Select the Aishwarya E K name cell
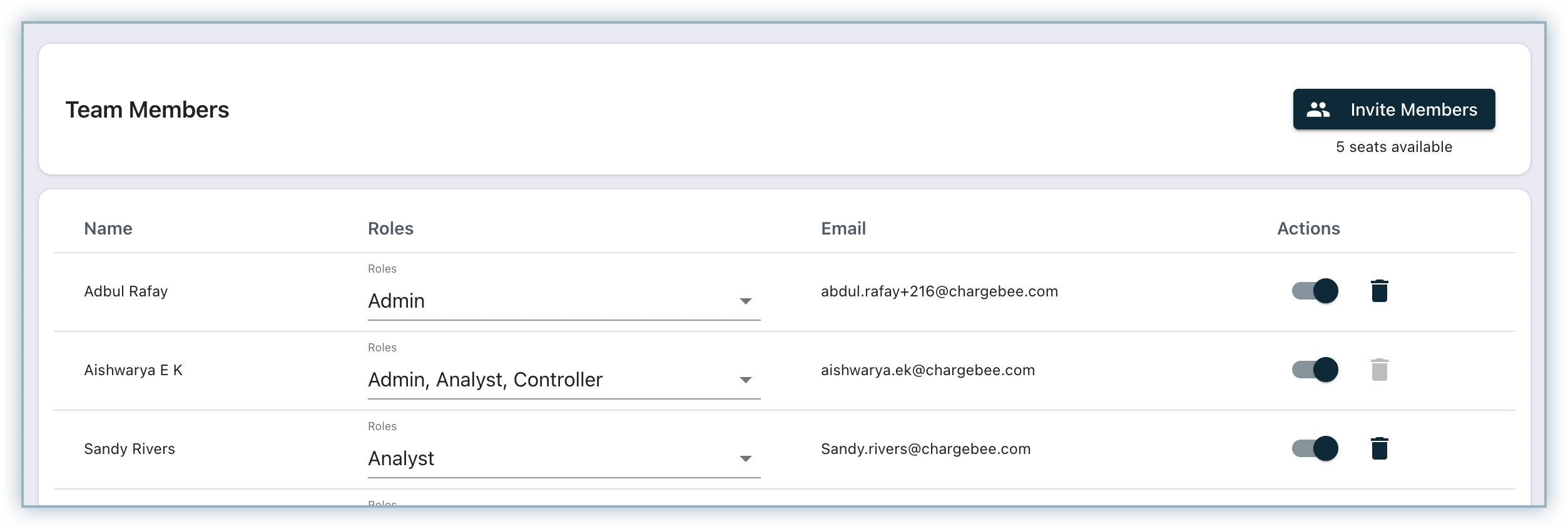 (133, 370)
